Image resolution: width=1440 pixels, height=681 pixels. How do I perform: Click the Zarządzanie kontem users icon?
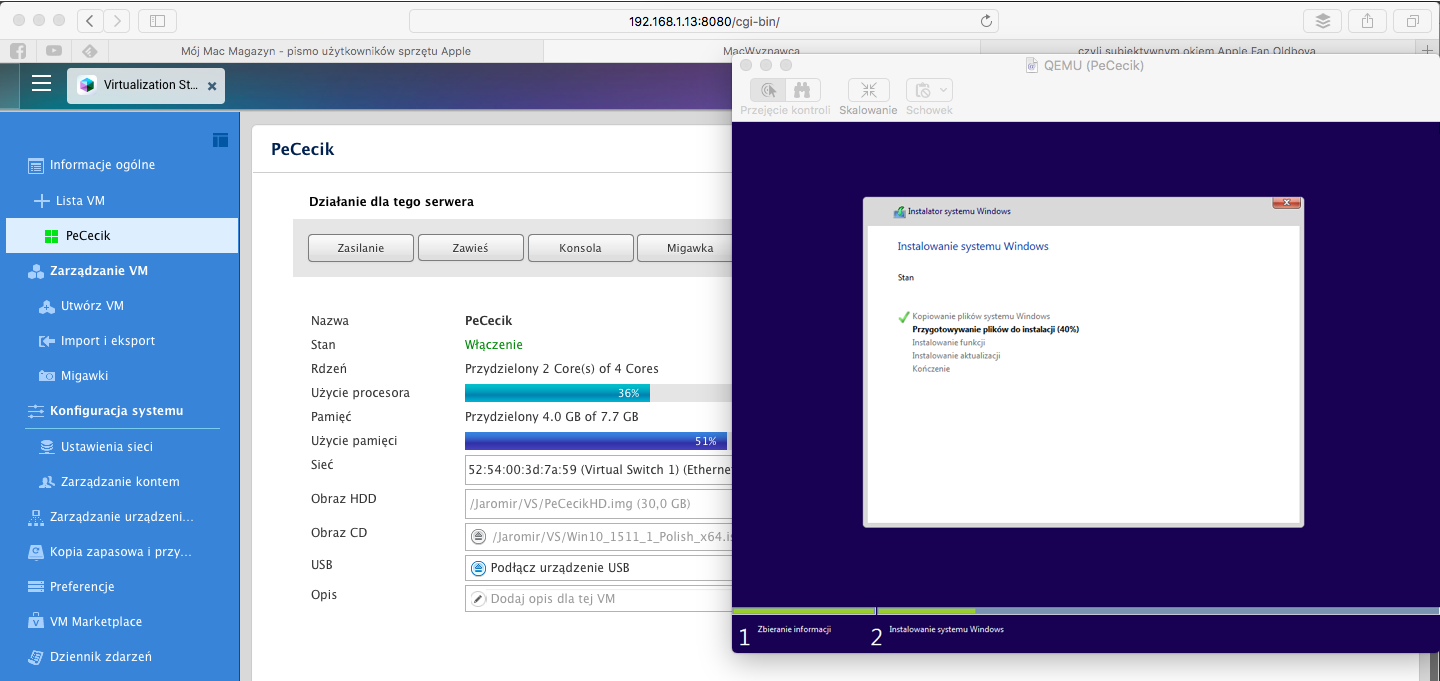pos(46,482)
